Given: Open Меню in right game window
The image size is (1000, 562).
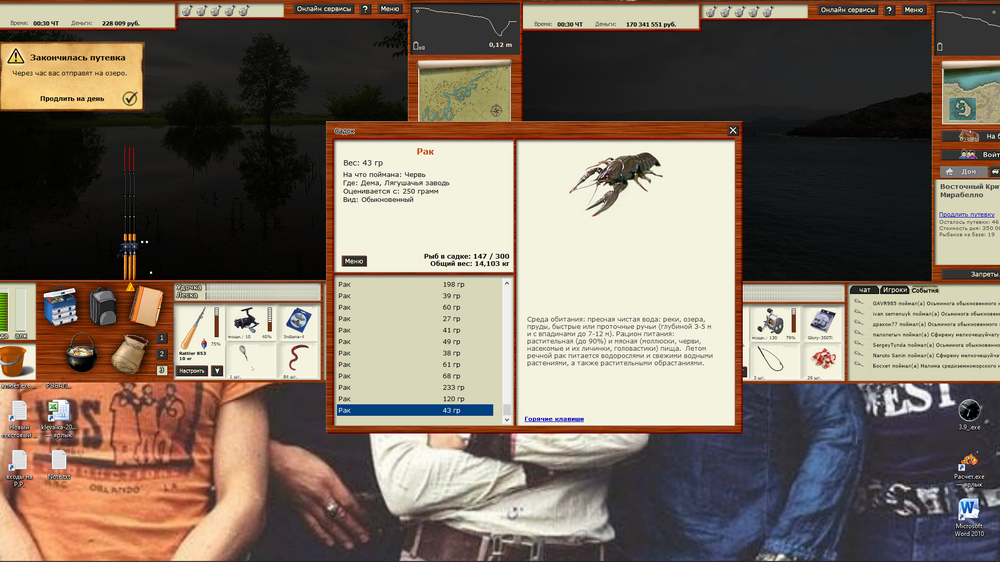Looking at the screenshot, I should pos(913,10).
